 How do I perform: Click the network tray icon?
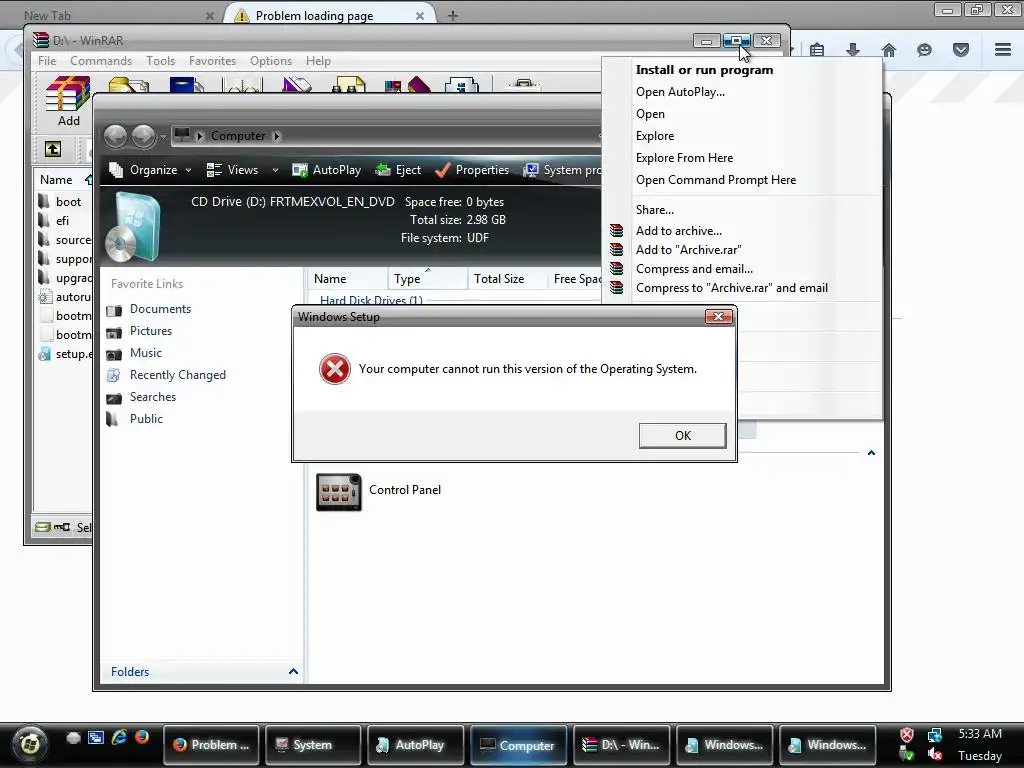(935, 735)
